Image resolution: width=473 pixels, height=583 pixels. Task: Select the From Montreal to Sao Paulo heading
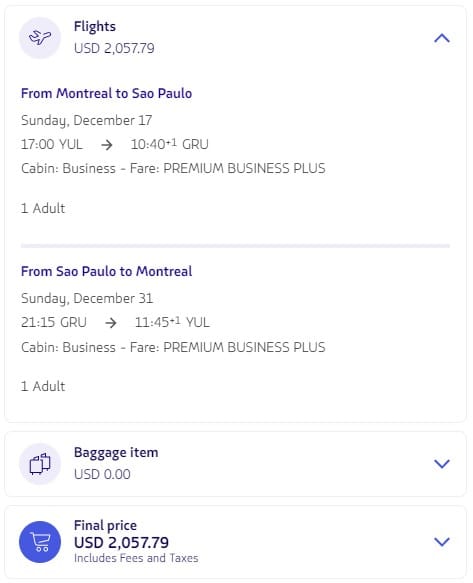(106, 93)
